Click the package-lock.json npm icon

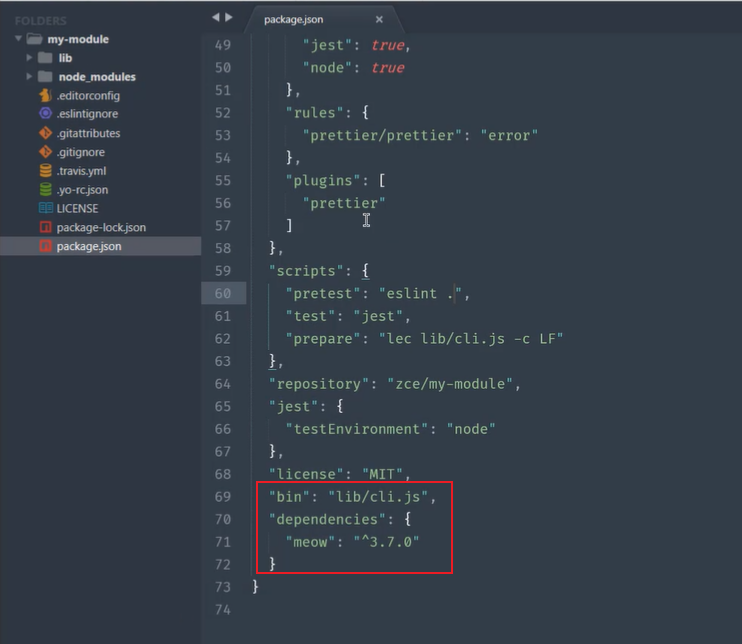click(45, 227)
